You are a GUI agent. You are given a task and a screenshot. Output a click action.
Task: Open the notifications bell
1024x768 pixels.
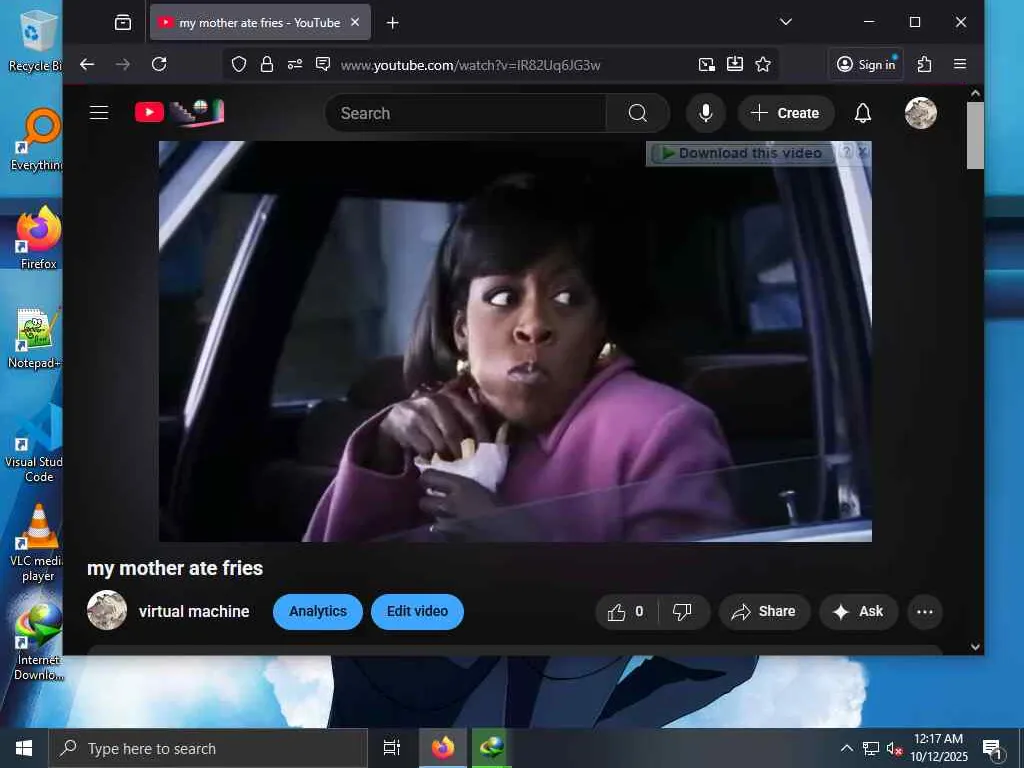pos(863,113)
